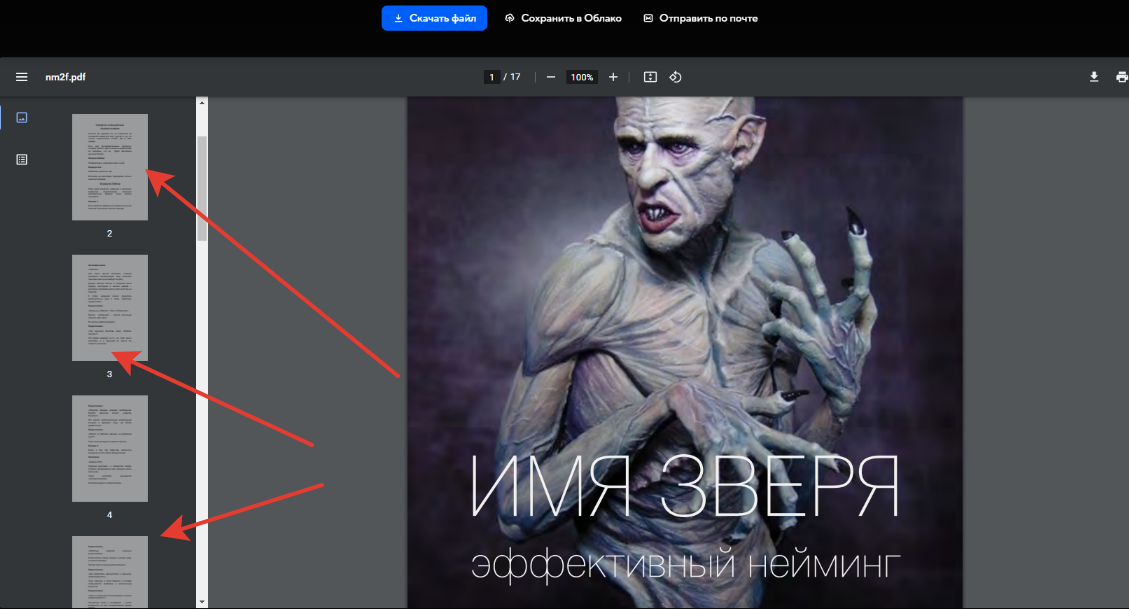Image resolution: width=1129 pixels, height=609 pixels.
Task: Click the fit to page icon
Action: (x=650, y=77)
